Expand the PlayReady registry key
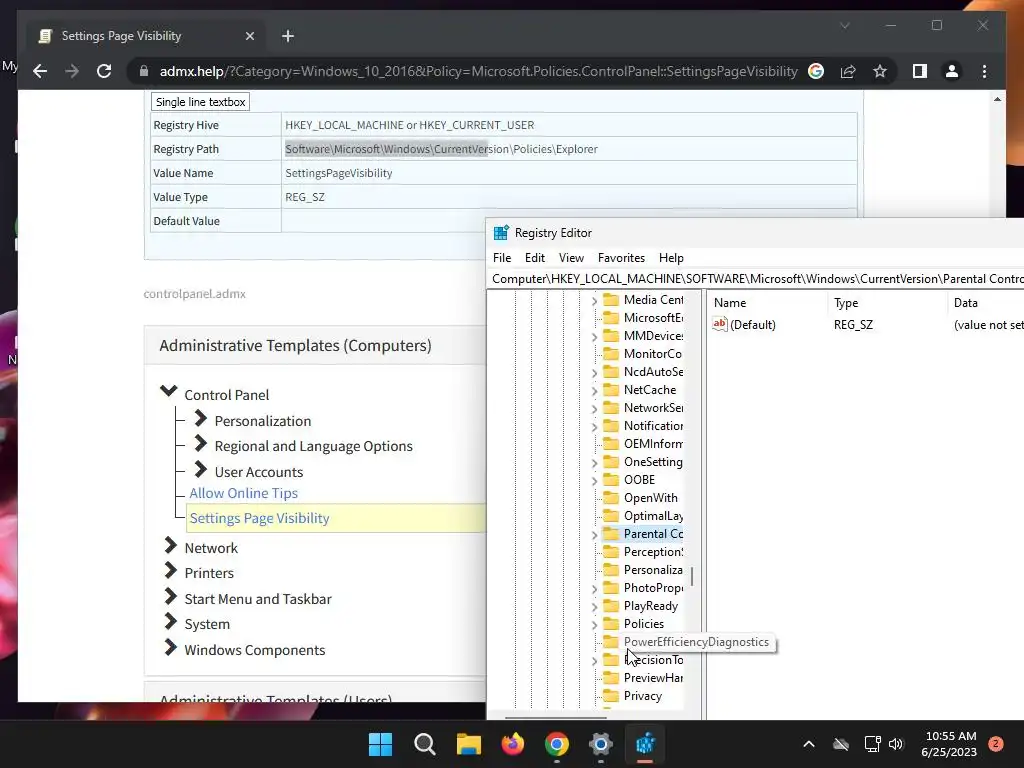This screenshot has height=768, width=1024. [x=594, y=607]
